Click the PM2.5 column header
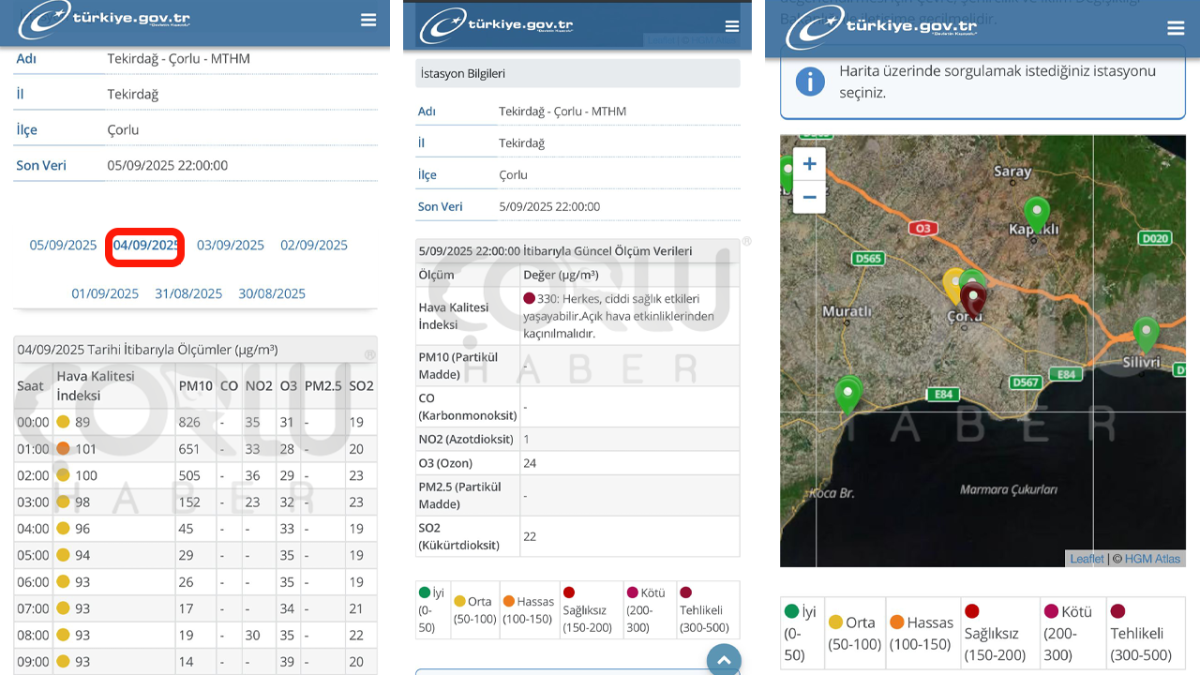The height and width of the screenshot is (675, 1200). pyautogui.click(x=323, y=385)
